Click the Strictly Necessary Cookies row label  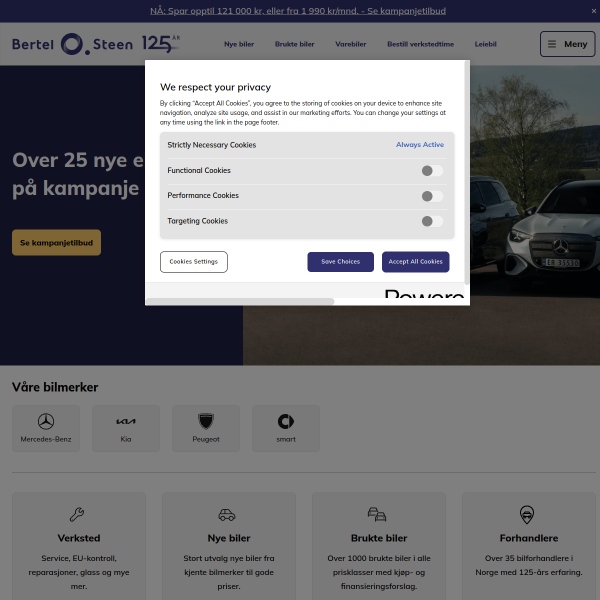212,145
